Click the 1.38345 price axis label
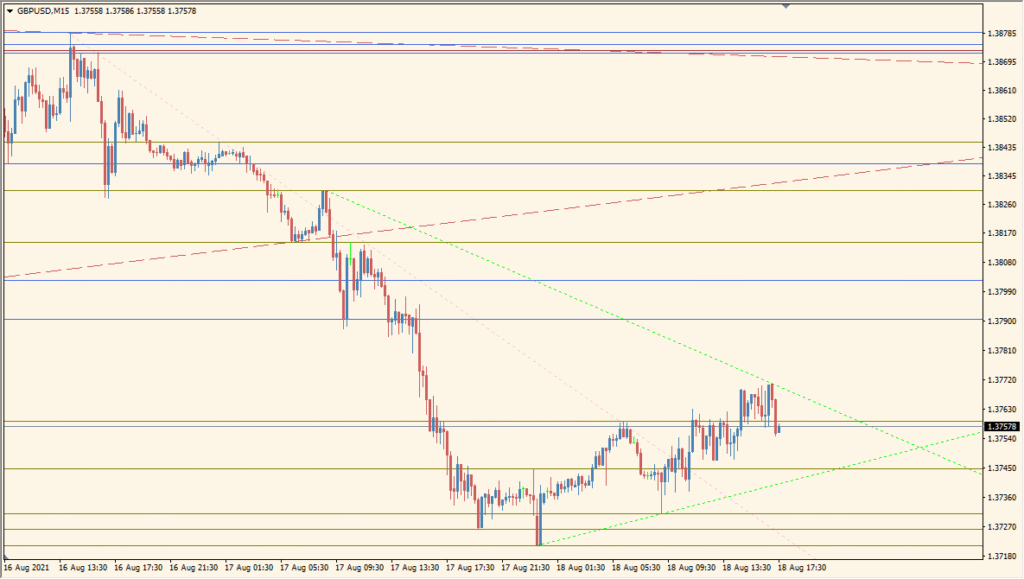 click(x=1002, y=176)
